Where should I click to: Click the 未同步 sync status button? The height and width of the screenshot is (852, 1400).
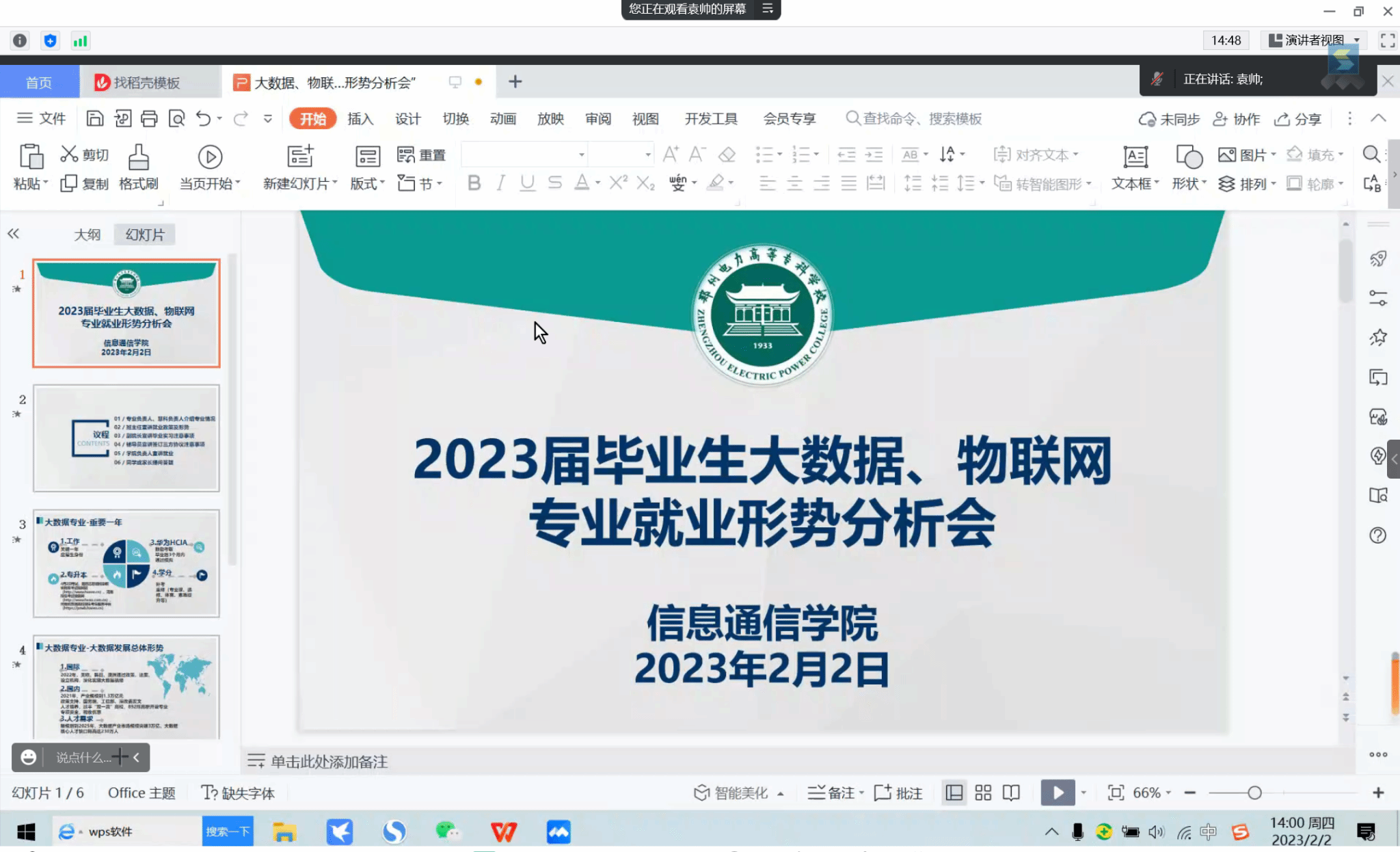tap(1169, 119)
